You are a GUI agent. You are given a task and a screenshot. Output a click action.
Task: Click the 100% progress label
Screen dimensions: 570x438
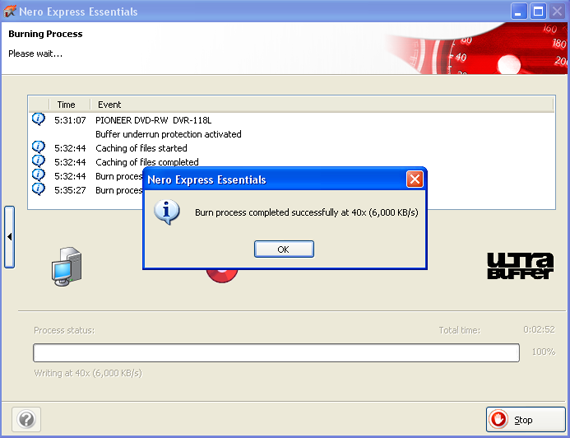click(x=543, y=351)
